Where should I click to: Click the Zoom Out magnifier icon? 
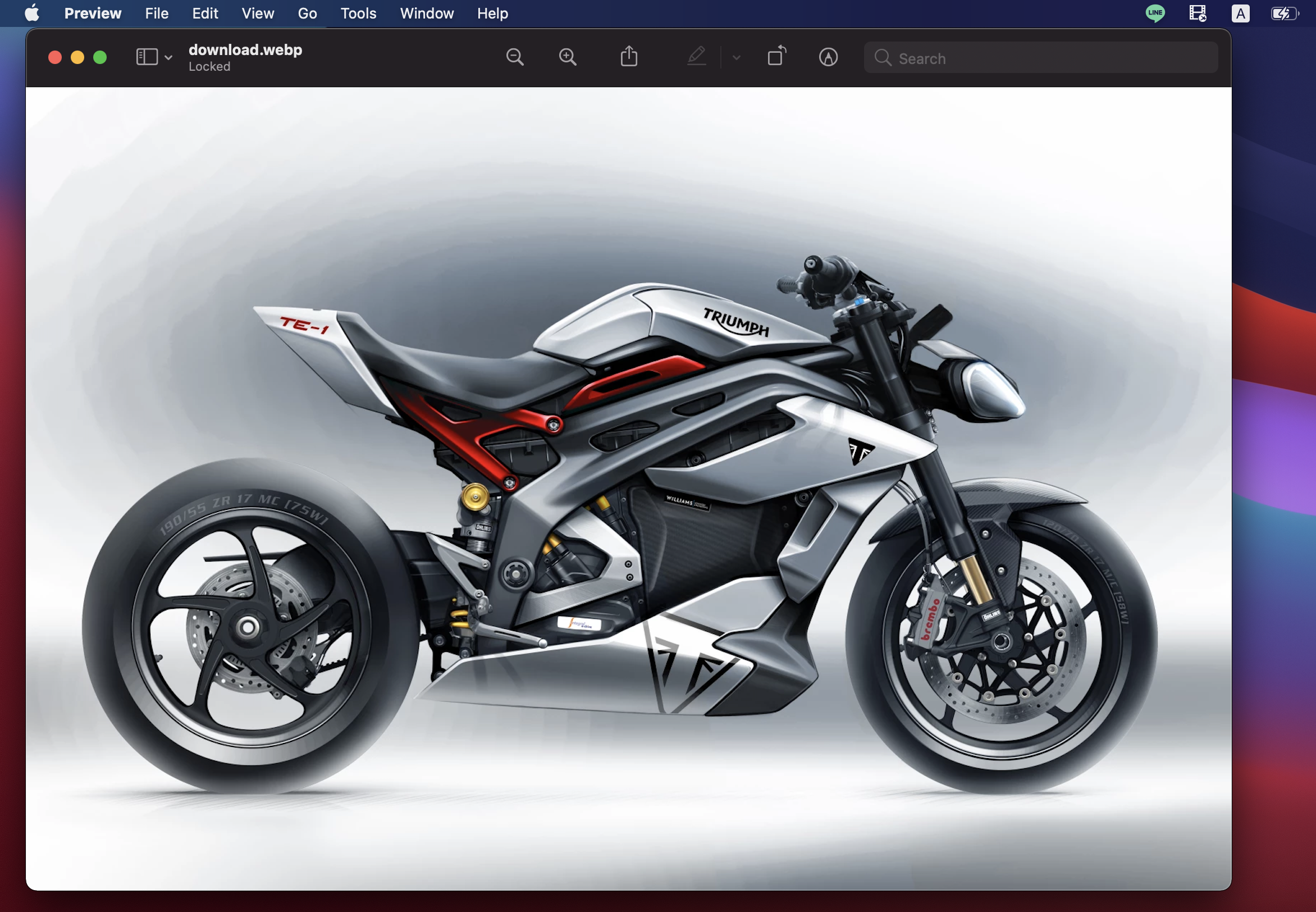515,57
